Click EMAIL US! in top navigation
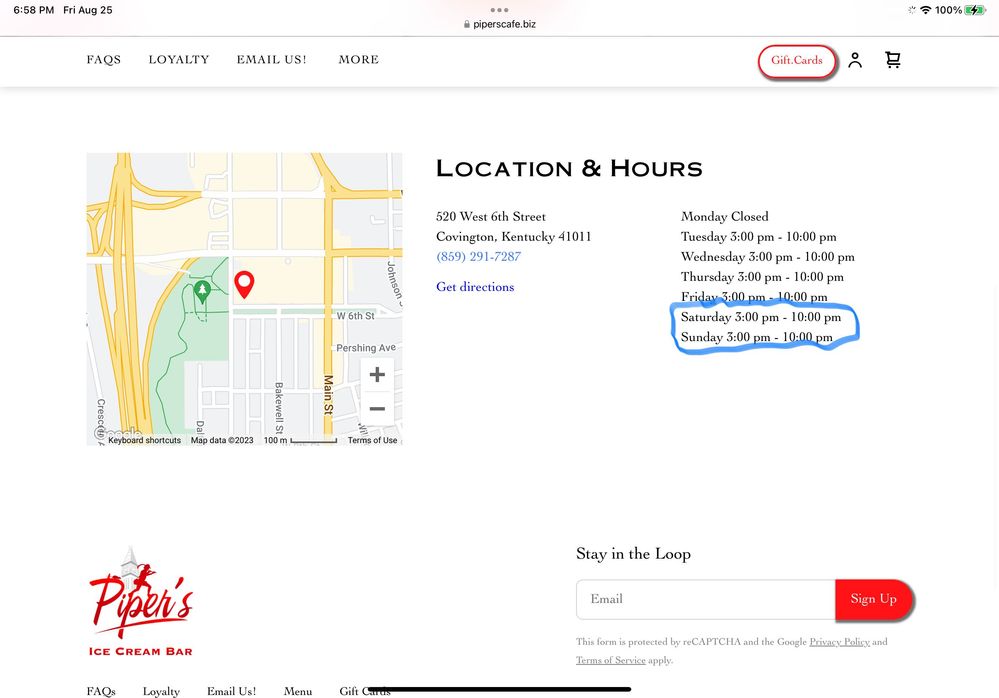Viewport: 999px width, 698px height. [x=271, y=60]
